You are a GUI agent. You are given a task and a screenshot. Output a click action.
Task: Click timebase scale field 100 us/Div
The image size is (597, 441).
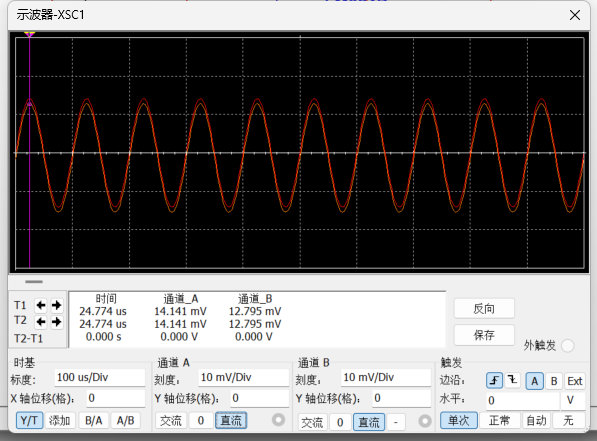click(99, 377)
